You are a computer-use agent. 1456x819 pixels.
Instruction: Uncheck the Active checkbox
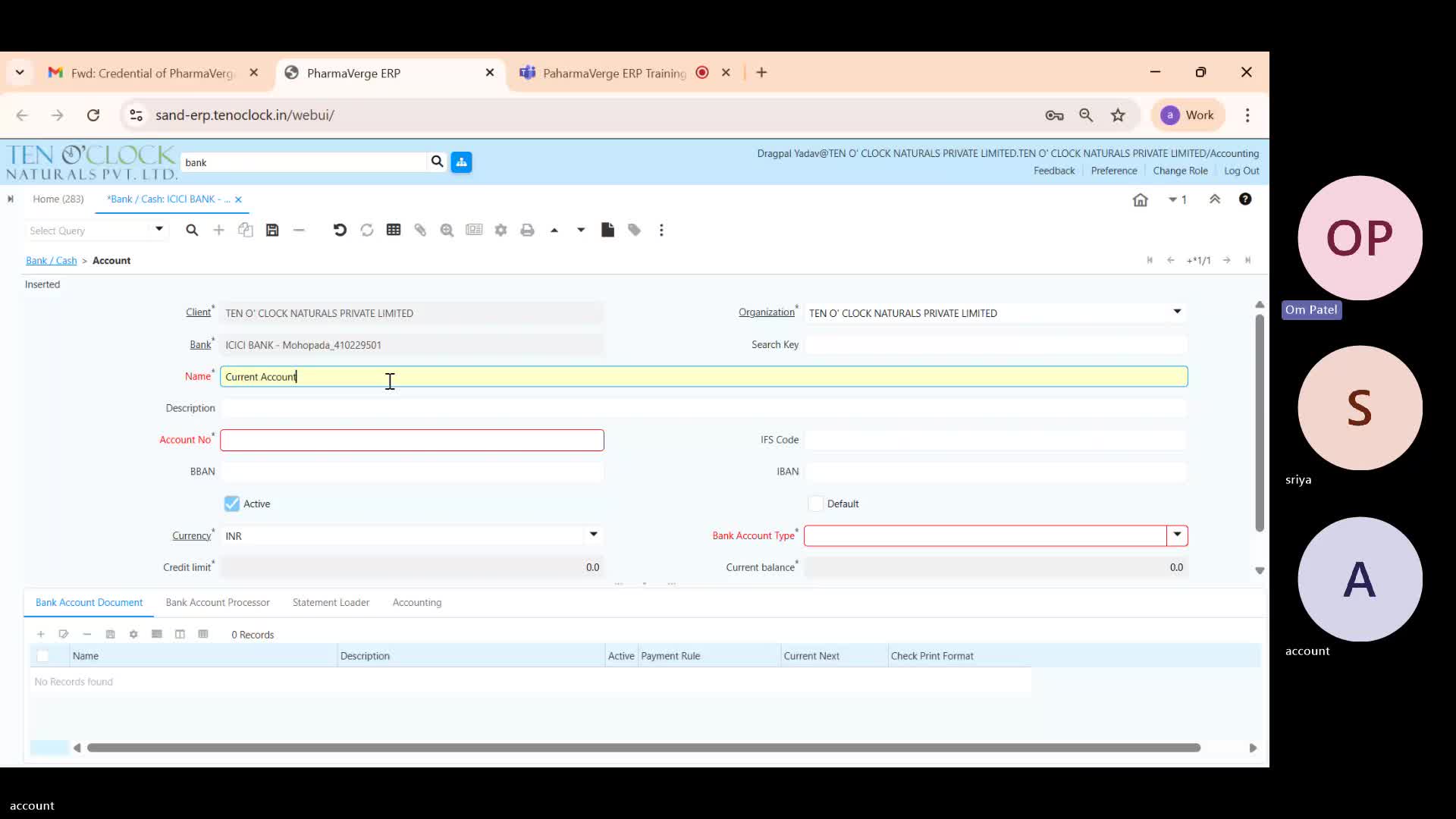point(232,504)
